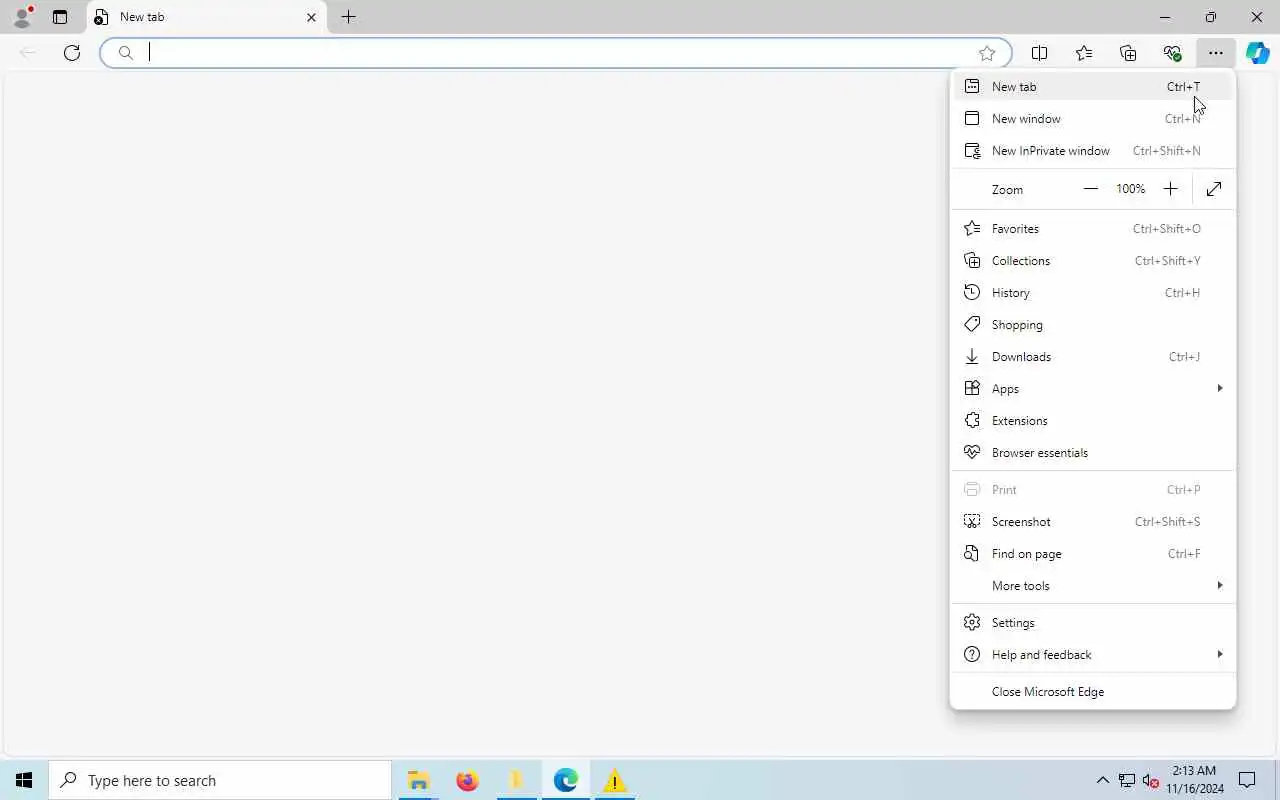The image size is (1280, 800).
Task: Click the back navigation arrow
Action: 28,53
